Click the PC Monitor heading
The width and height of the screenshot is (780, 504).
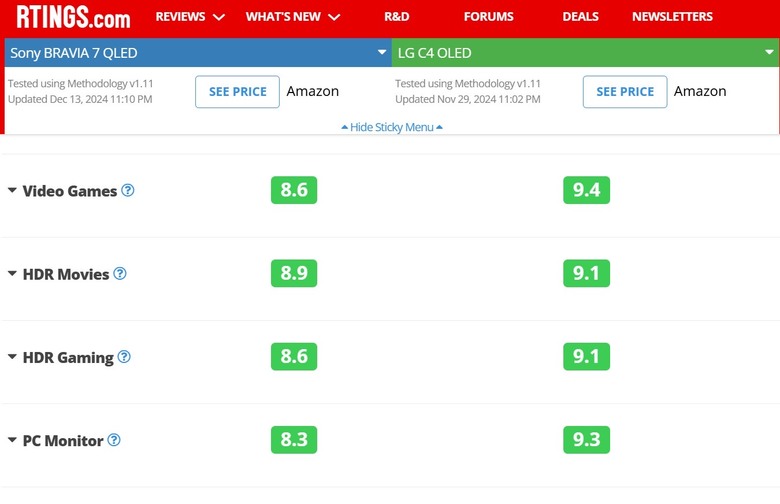click(x=63, y=441)
